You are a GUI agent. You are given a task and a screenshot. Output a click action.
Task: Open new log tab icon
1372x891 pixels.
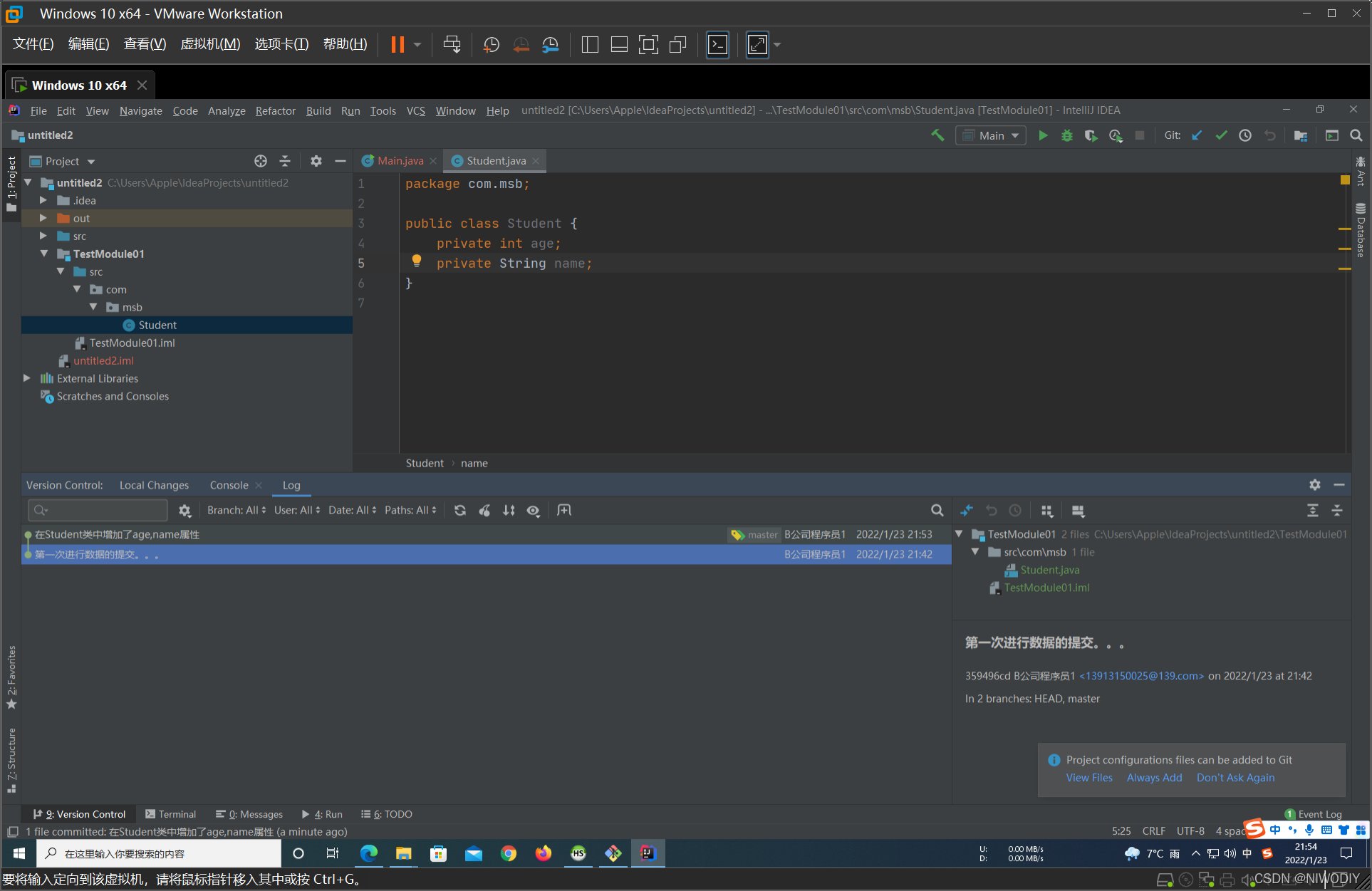pos(564,510)
